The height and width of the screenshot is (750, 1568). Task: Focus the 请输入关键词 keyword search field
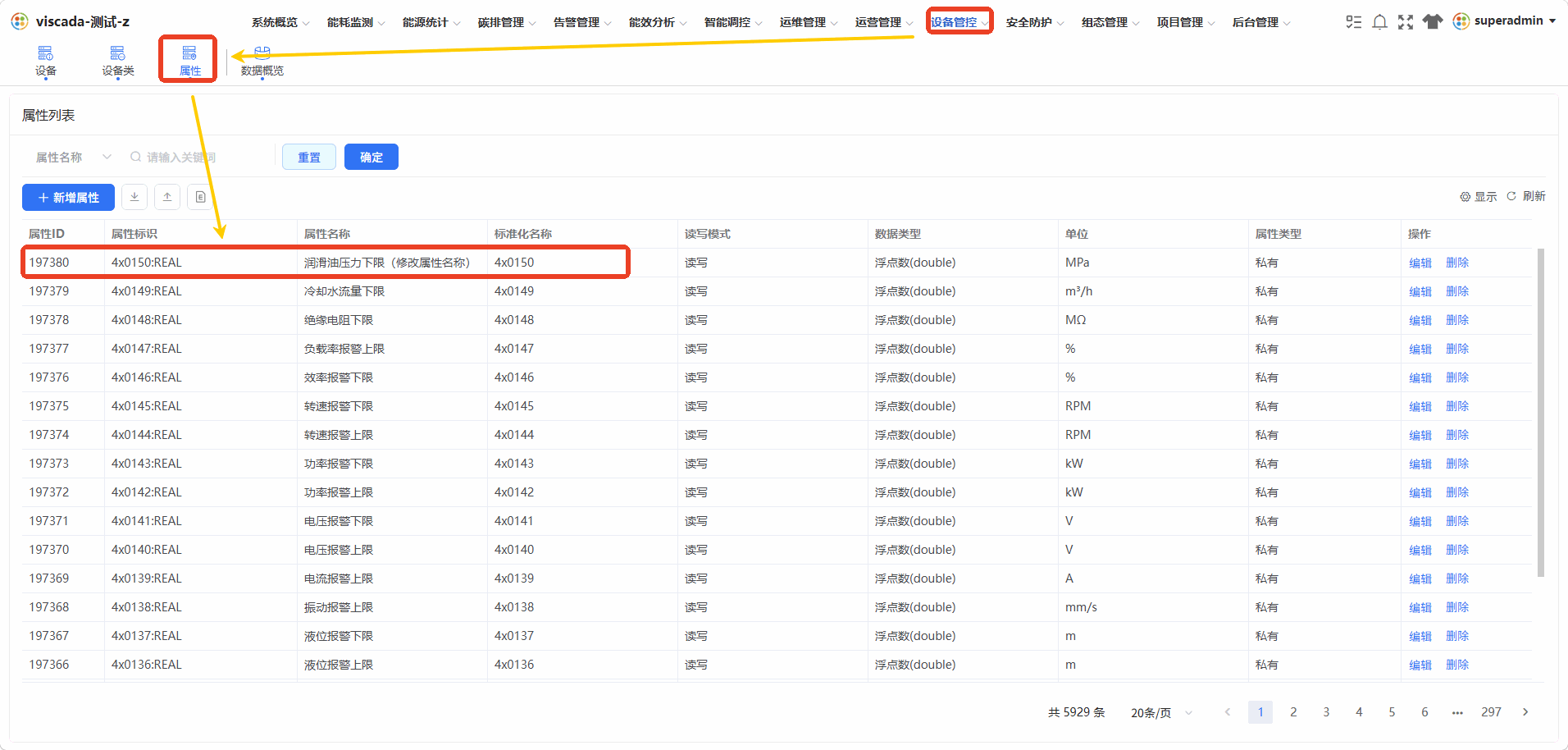click(x=197, y=157)
